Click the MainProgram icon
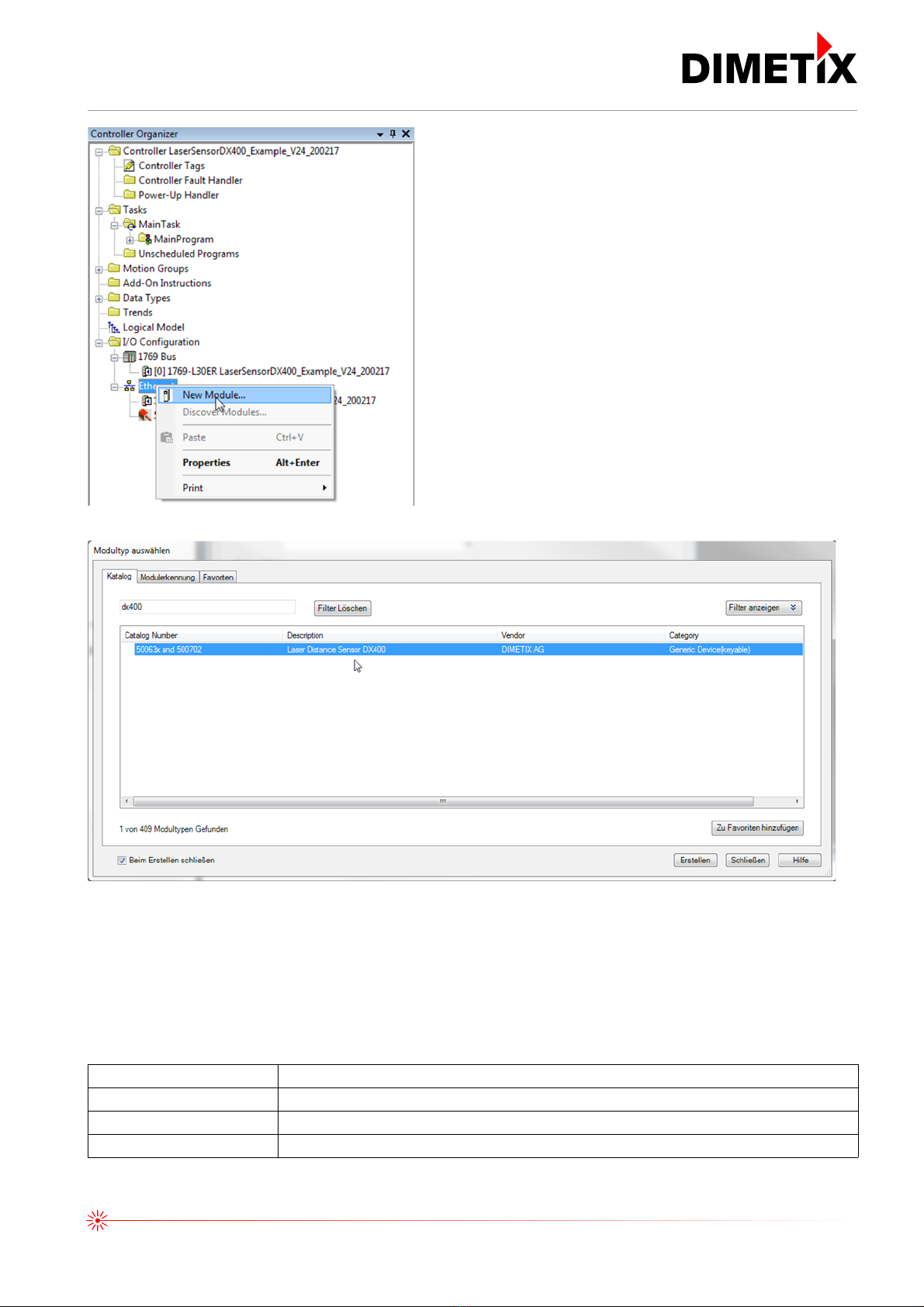This screenshot has height=1307, width=924. (145, 239)
